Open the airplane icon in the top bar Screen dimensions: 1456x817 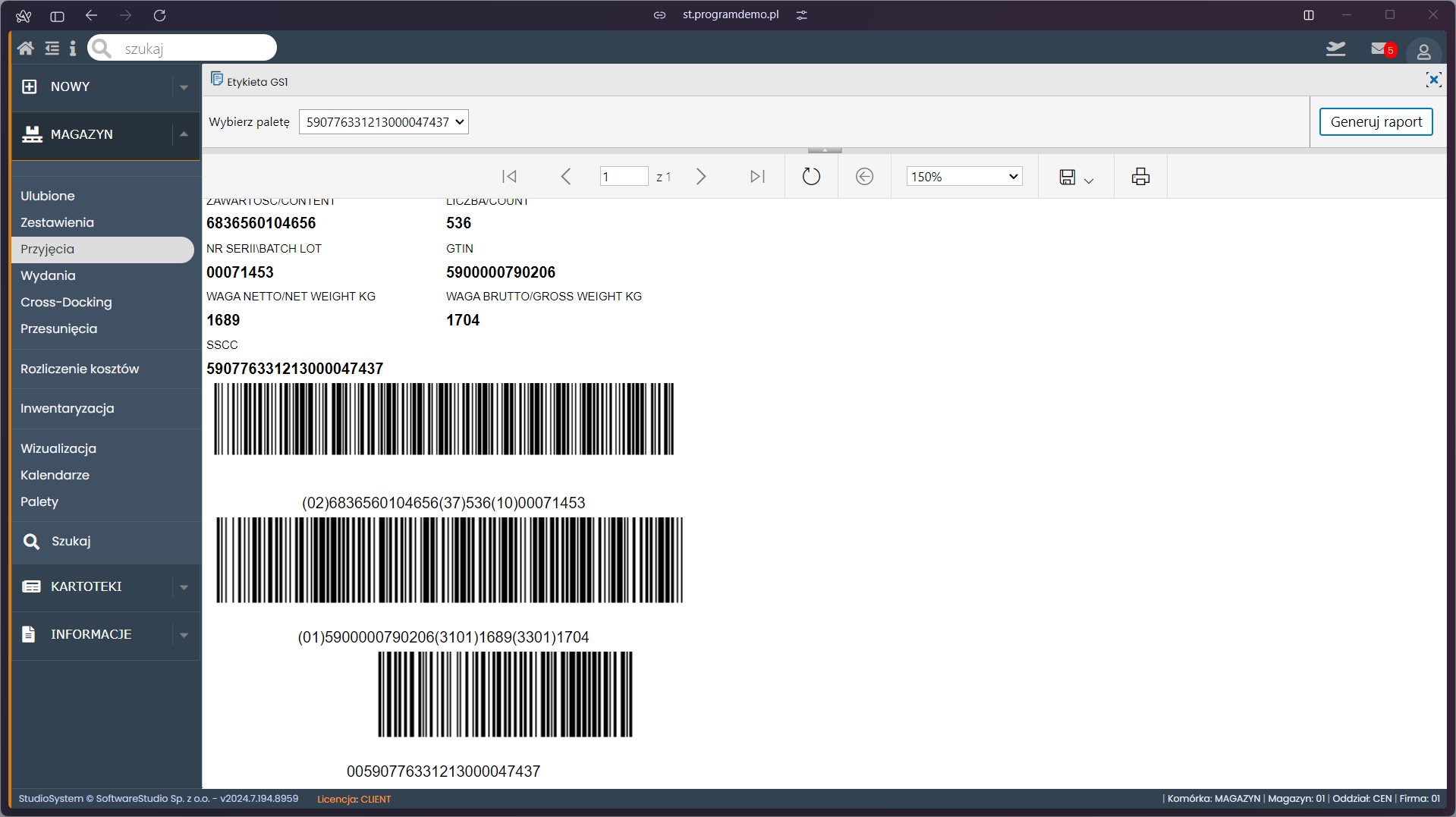(x=1335, y=49)
